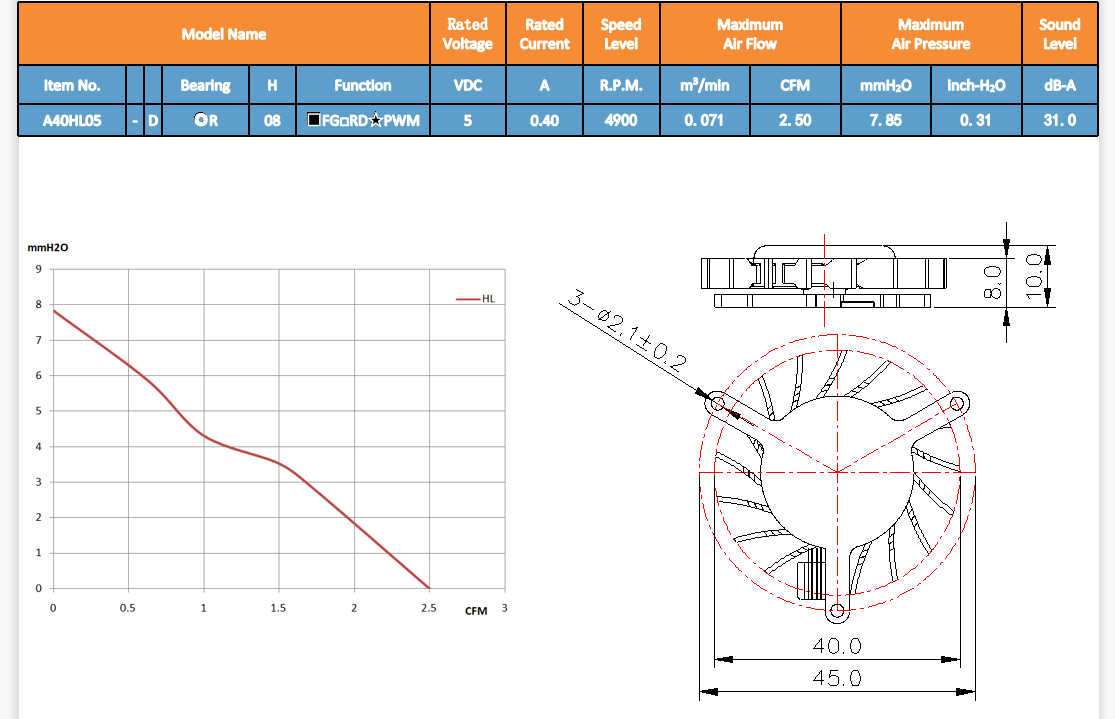Click the 45.0 width dimension label

pos(836,678)
